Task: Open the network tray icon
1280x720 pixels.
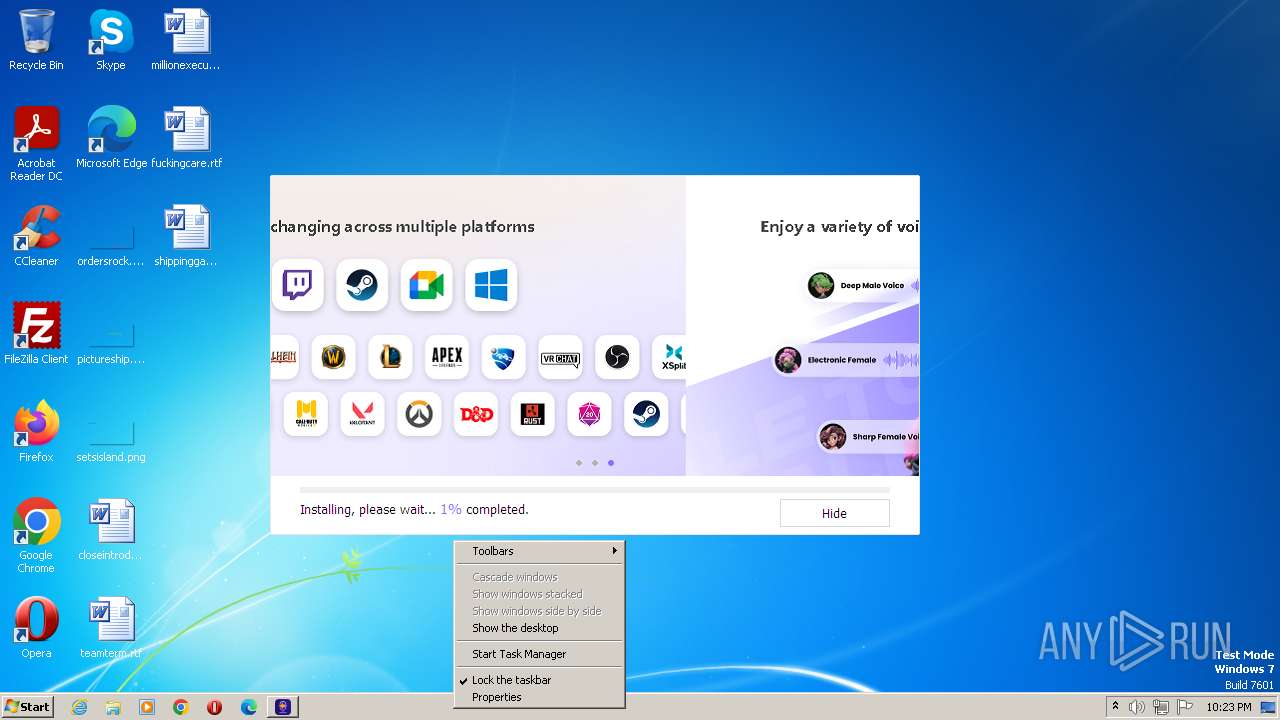Action: [x=1161, y=707]
